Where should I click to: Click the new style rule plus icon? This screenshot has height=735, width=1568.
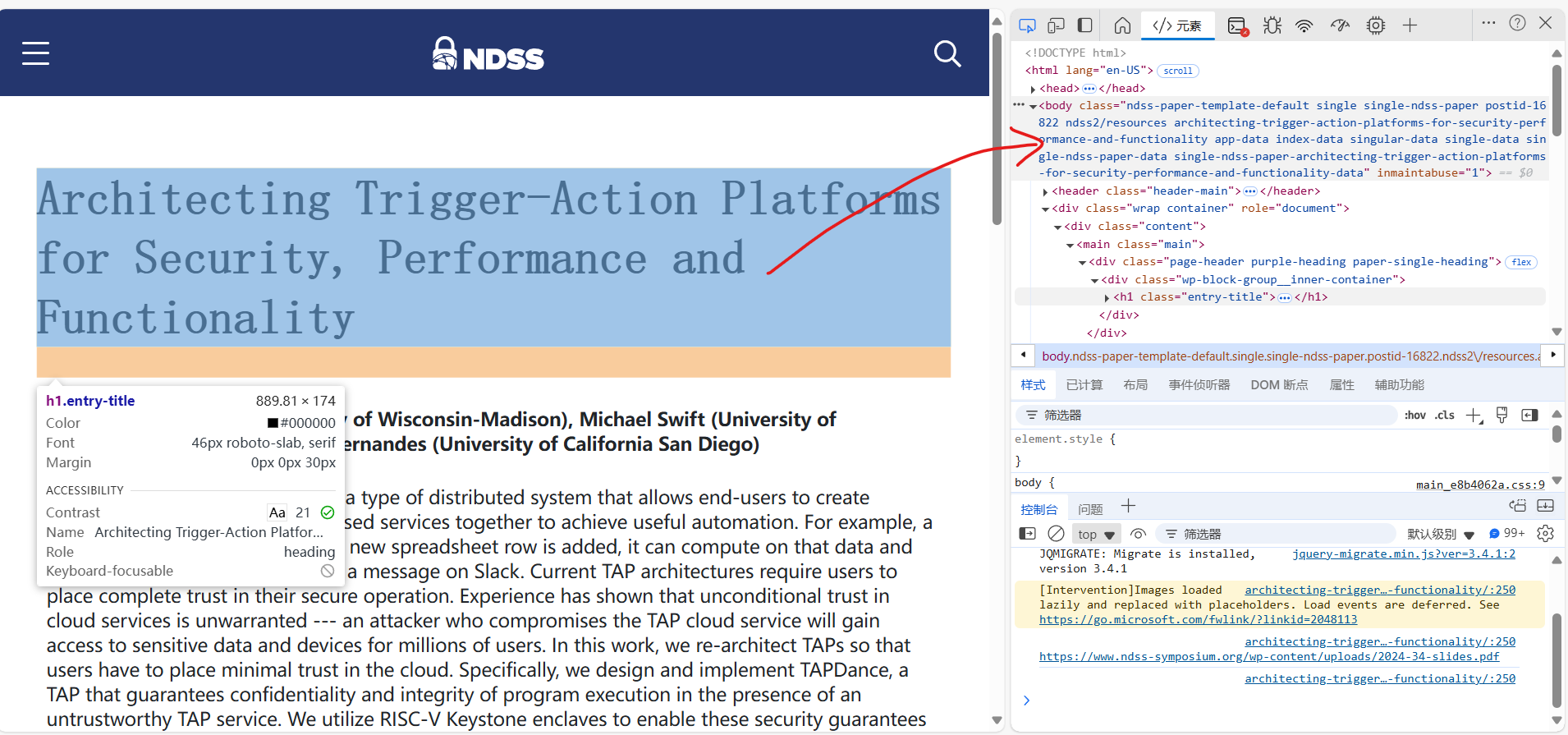[x=1474, y=416]
